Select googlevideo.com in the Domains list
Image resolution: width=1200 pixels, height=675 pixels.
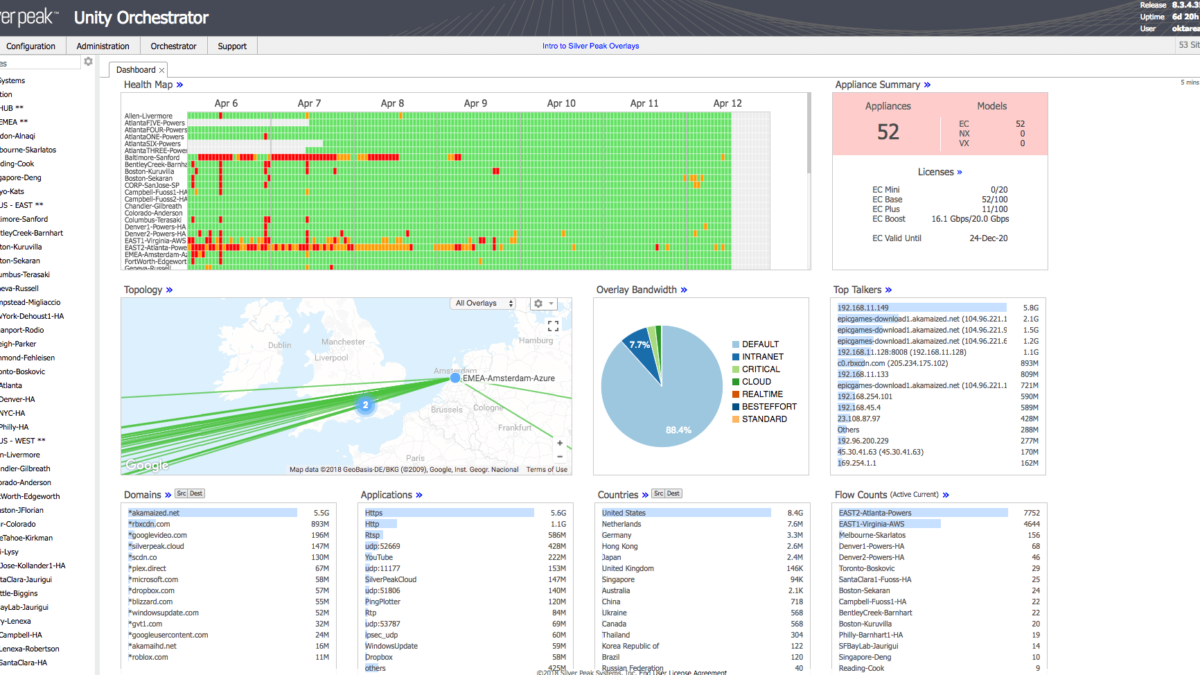(x=228, y=535)
